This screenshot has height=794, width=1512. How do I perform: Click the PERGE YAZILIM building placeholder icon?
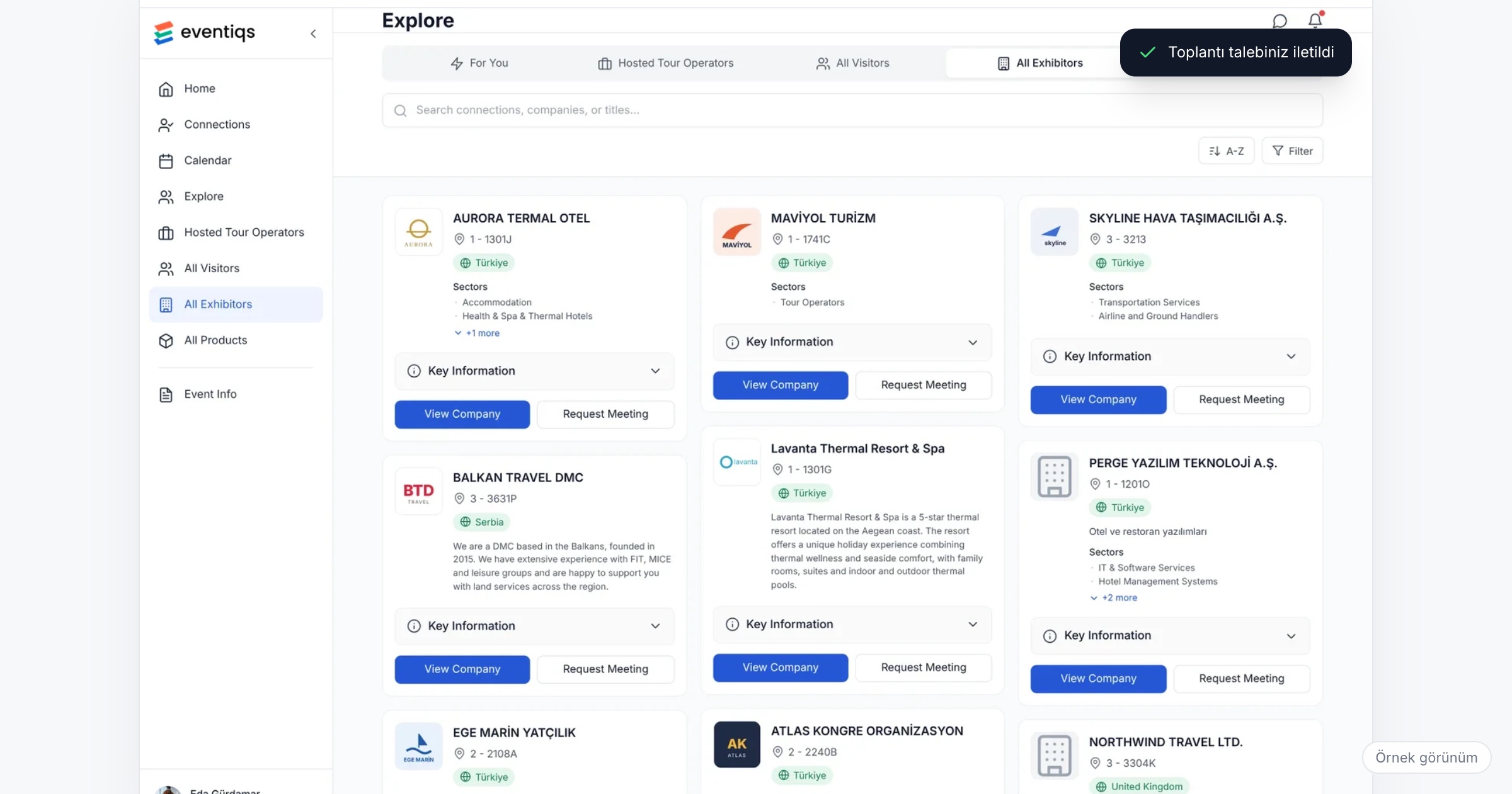coord(1055,476)
